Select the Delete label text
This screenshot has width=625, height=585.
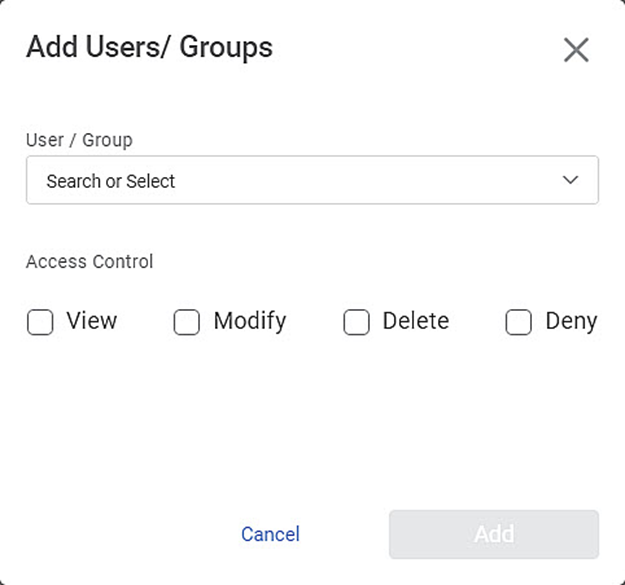pyautogui.click(x=416, y=321)
